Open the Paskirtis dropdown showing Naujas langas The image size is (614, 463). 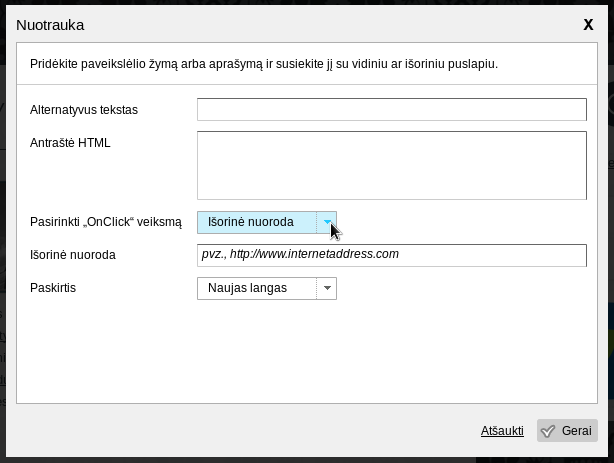click(x=257, y=288)
